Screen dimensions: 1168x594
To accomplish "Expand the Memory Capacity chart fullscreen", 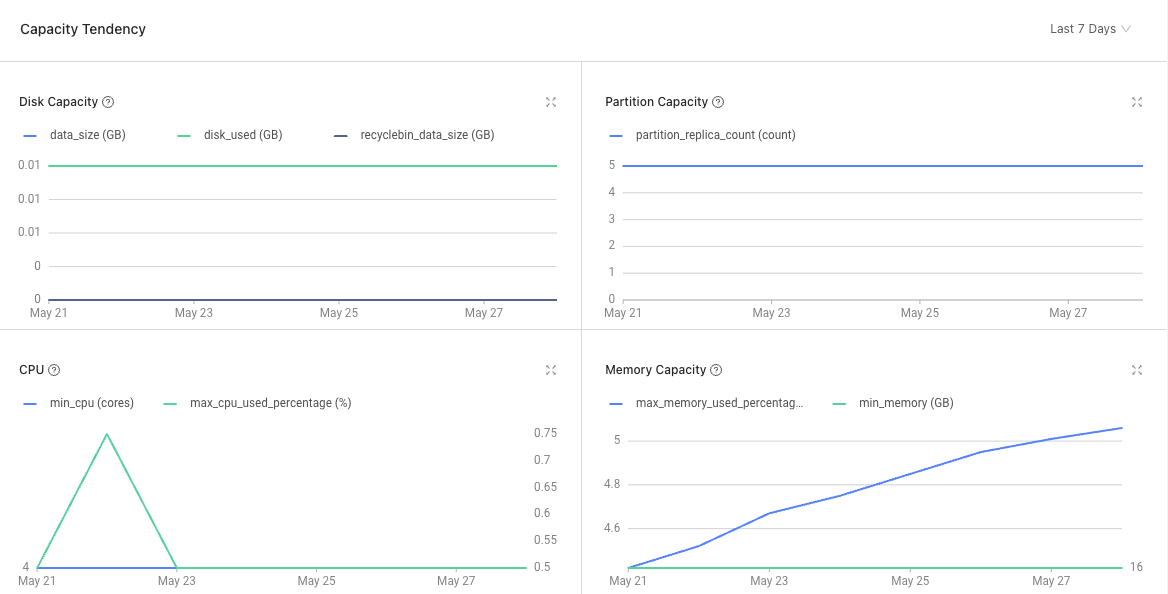I will (1137, 370).
